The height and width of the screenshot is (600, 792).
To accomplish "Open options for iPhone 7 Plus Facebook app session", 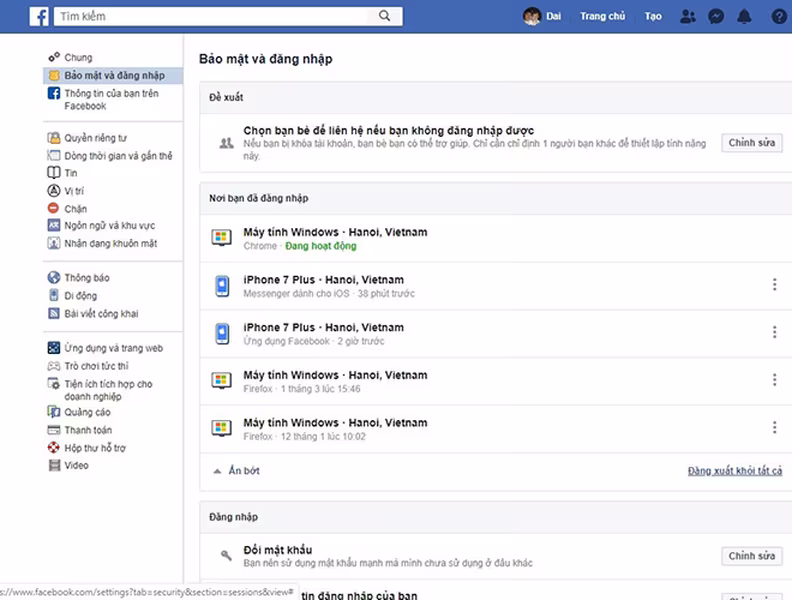I will click(x=774, y=332).
